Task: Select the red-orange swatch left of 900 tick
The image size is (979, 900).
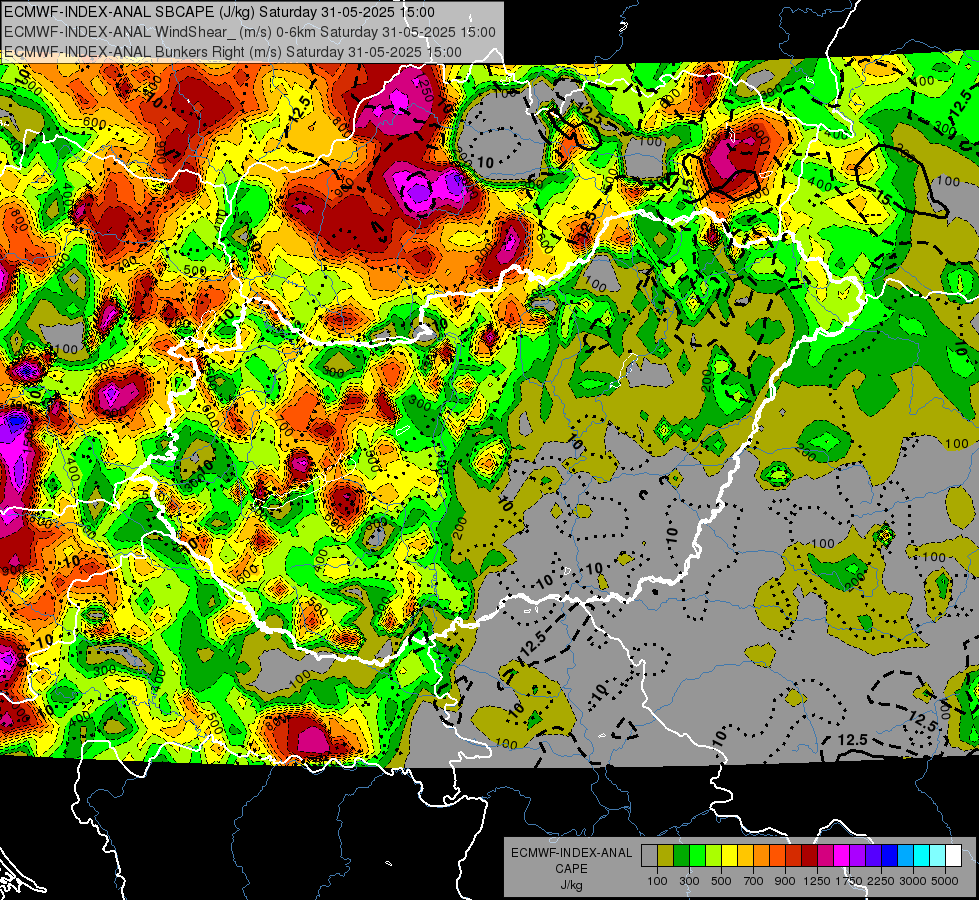Action: 777,856
